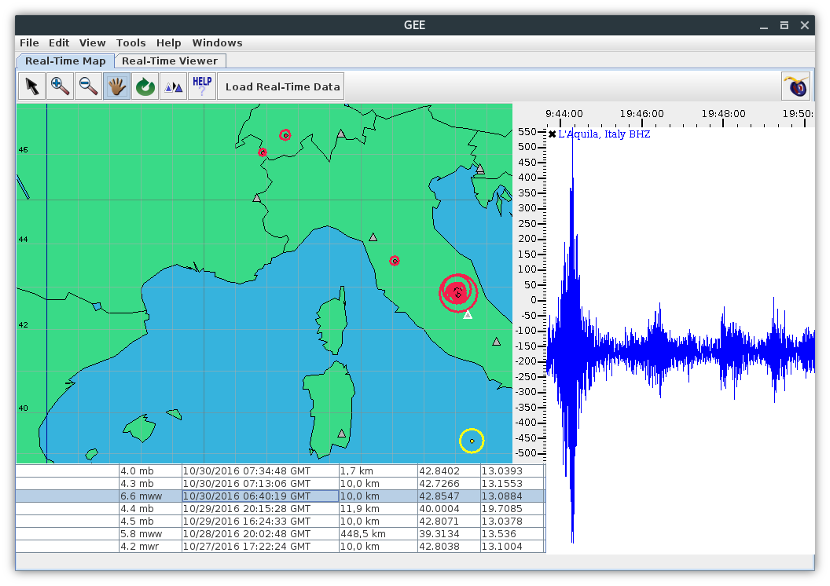Image resolution: width=830 pixels, height=586 pixels.
Task: Click the yellow circled earthquake marker on map
Action: tap(472, 441)
